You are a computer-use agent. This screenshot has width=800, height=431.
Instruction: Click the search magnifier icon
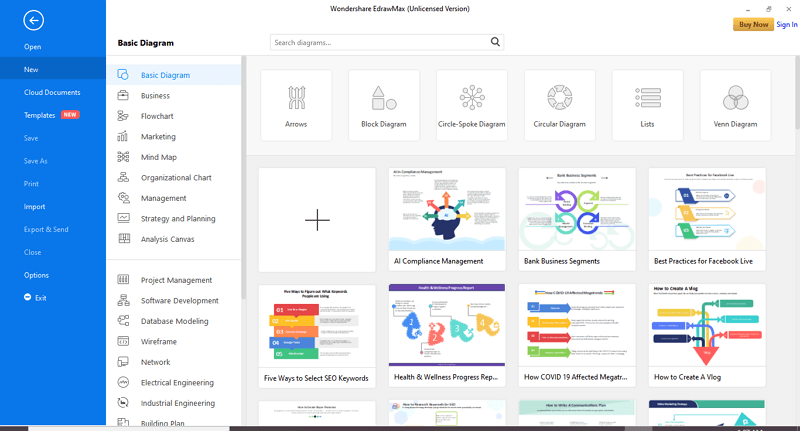495,42
